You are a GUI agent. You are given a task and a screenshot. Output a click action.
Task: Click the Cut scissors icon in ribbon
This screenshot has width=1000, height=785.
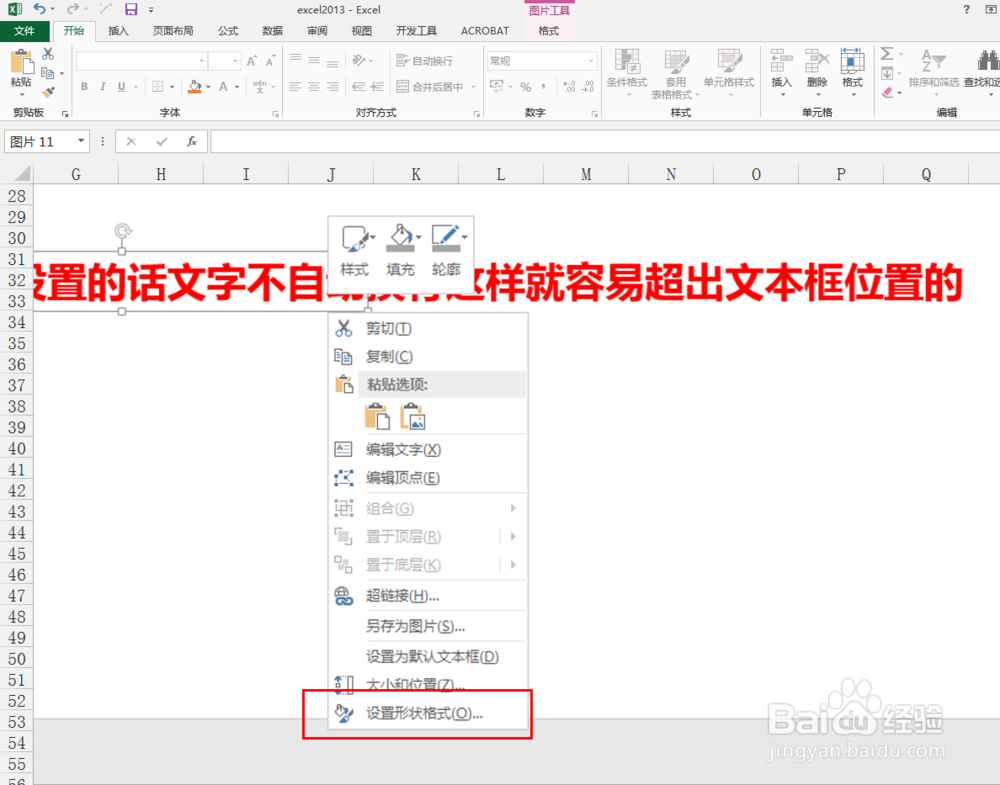(x=48, y=54)
